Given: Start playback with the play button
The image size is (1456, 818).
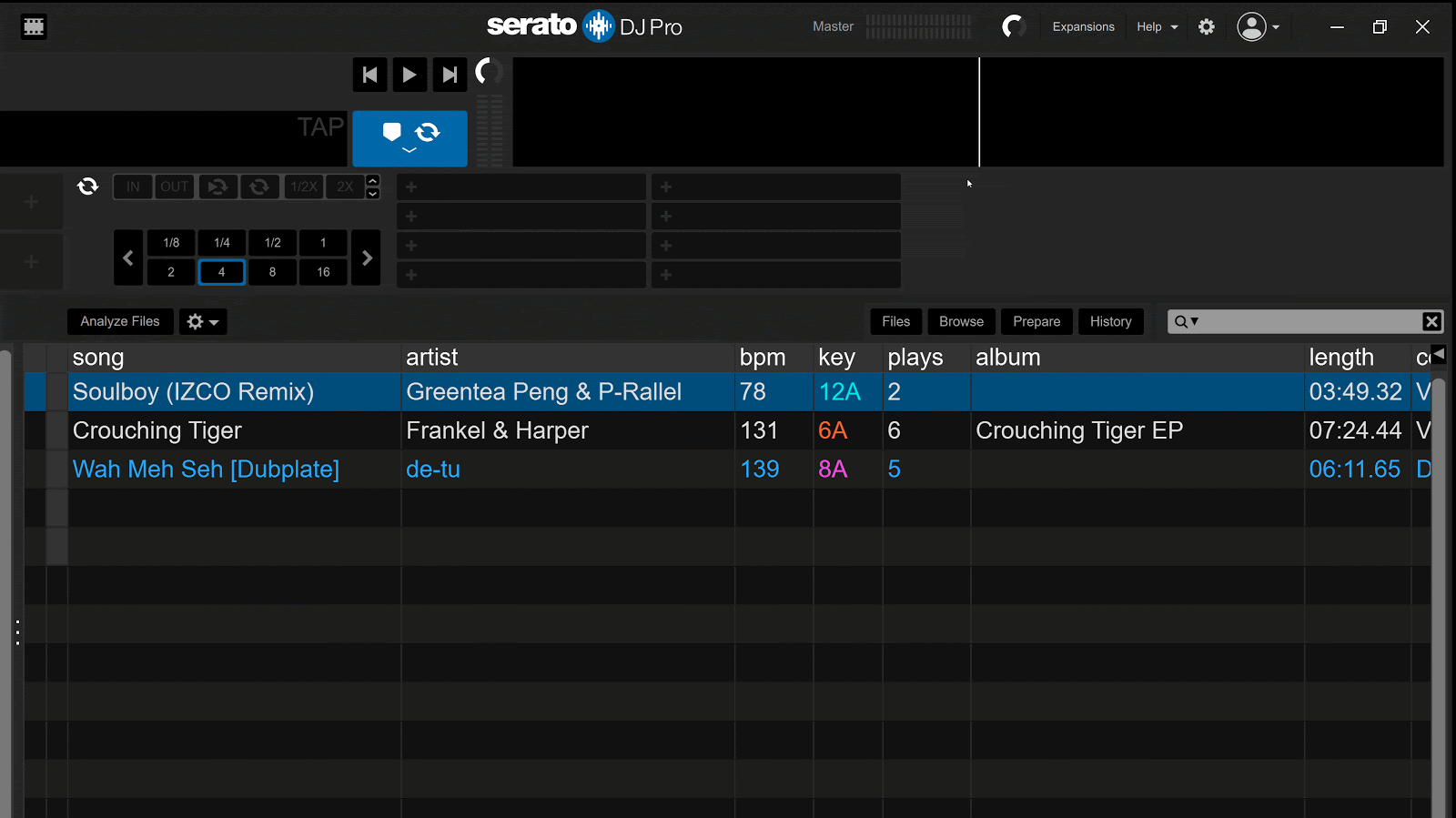Looking at the screenshot, I should tap(409, 75).
